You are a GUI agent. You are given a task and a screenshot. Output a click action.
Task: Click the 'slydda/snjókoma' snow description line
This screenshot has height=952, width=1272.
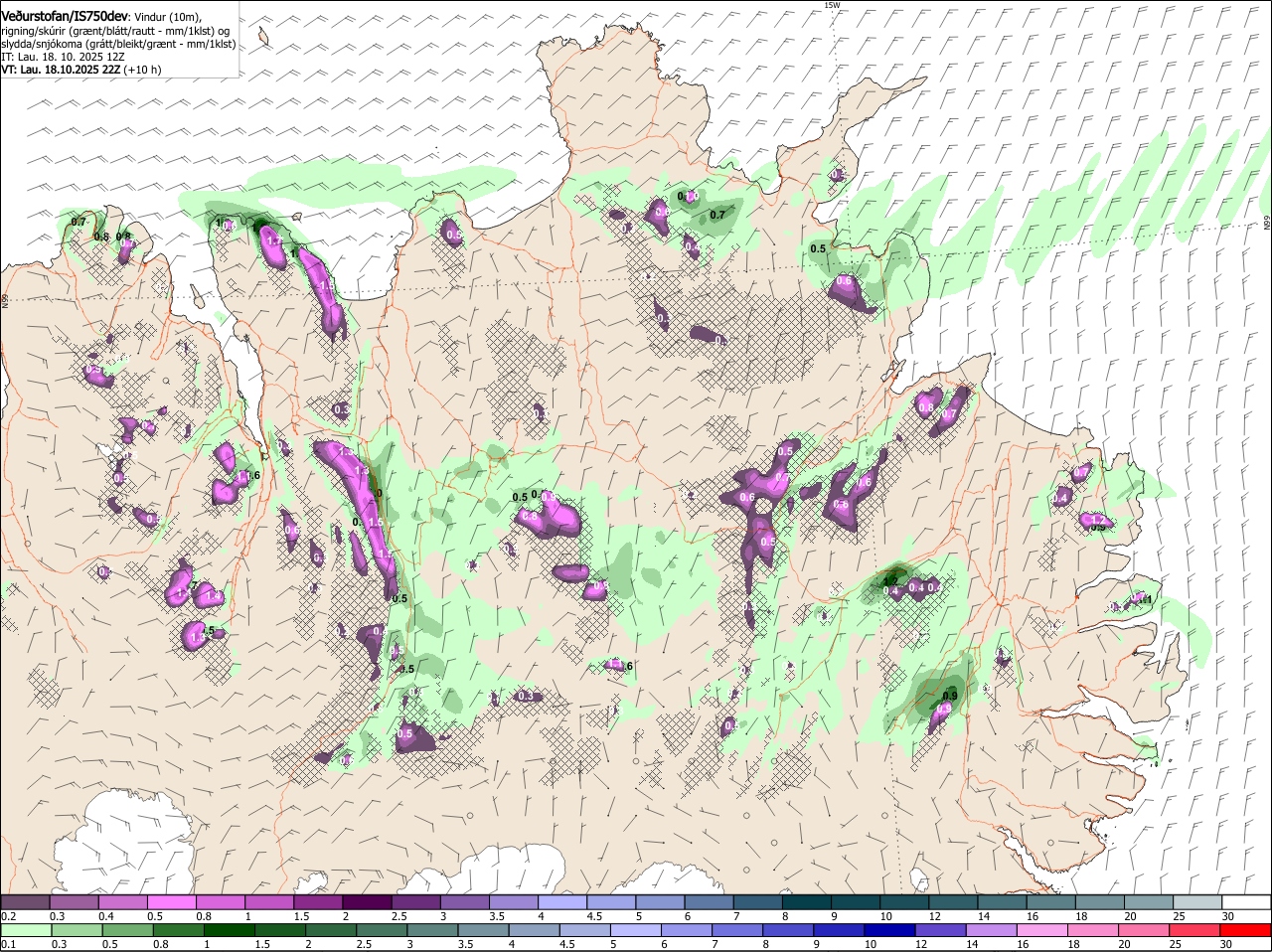118,43
